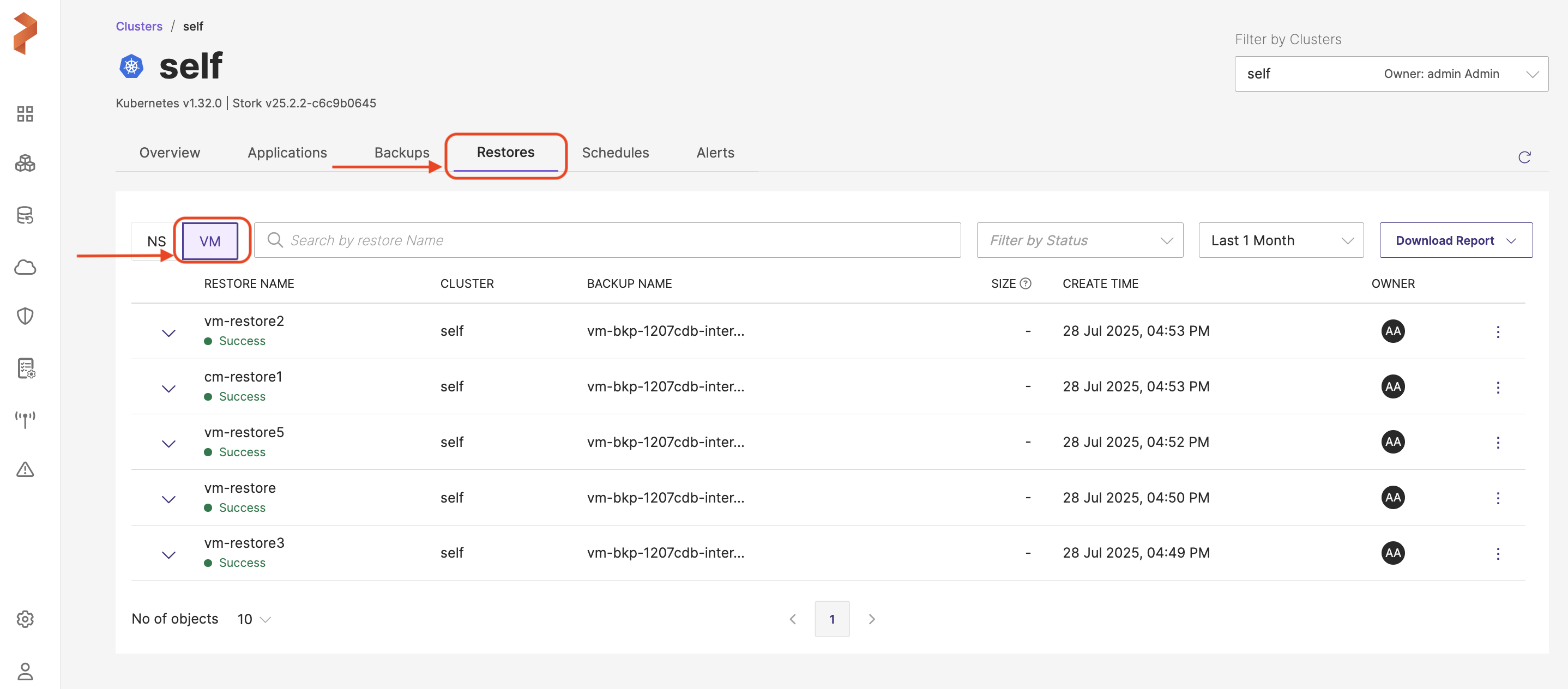Open user profile icon in sidebar

(x=25, y=672)
